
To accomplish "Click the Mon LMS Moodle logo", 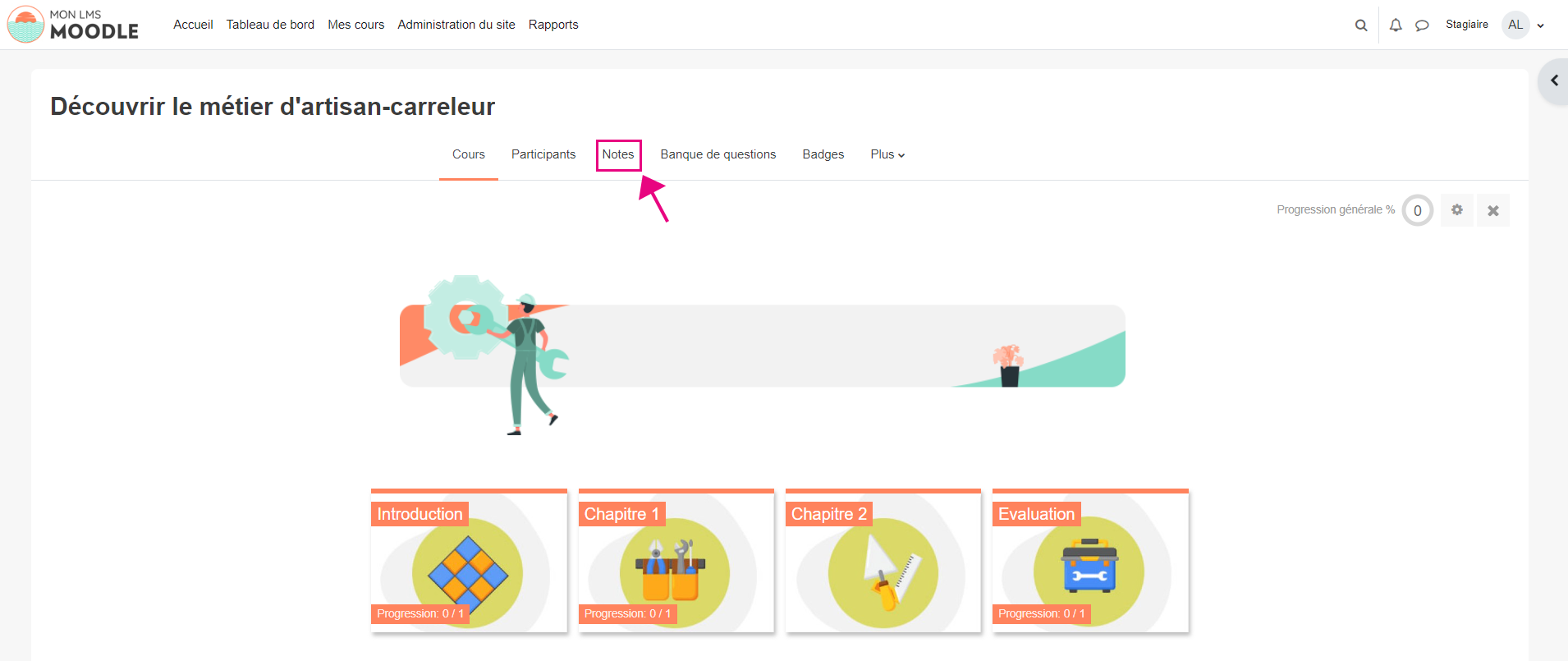I will tap(73, 25).
